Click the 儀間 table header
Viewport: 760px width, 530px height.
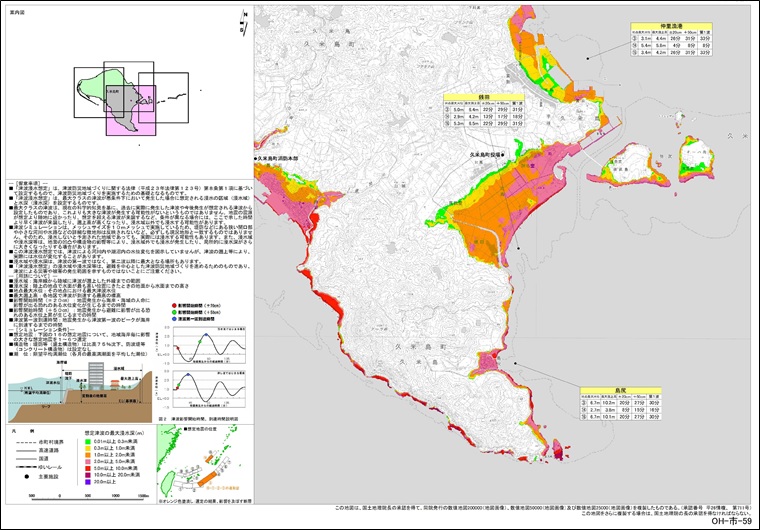click(x=484, y=97)
